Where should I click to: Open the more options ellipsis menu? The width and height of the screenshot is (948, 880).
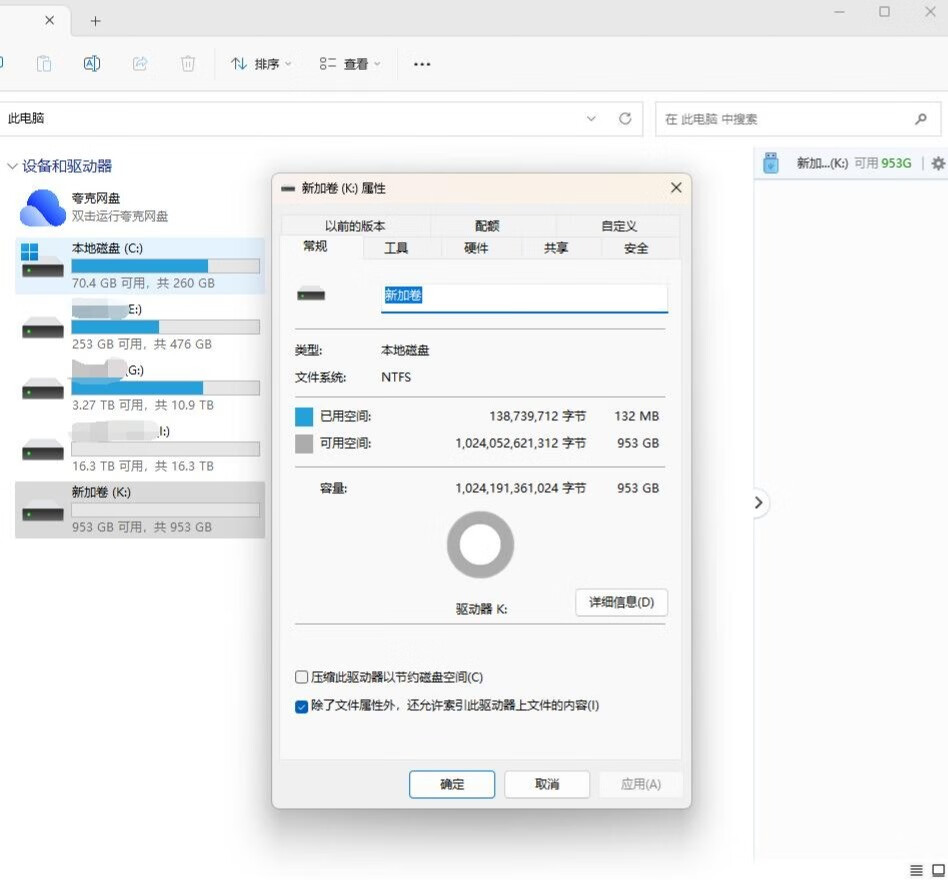pos(422,64)
